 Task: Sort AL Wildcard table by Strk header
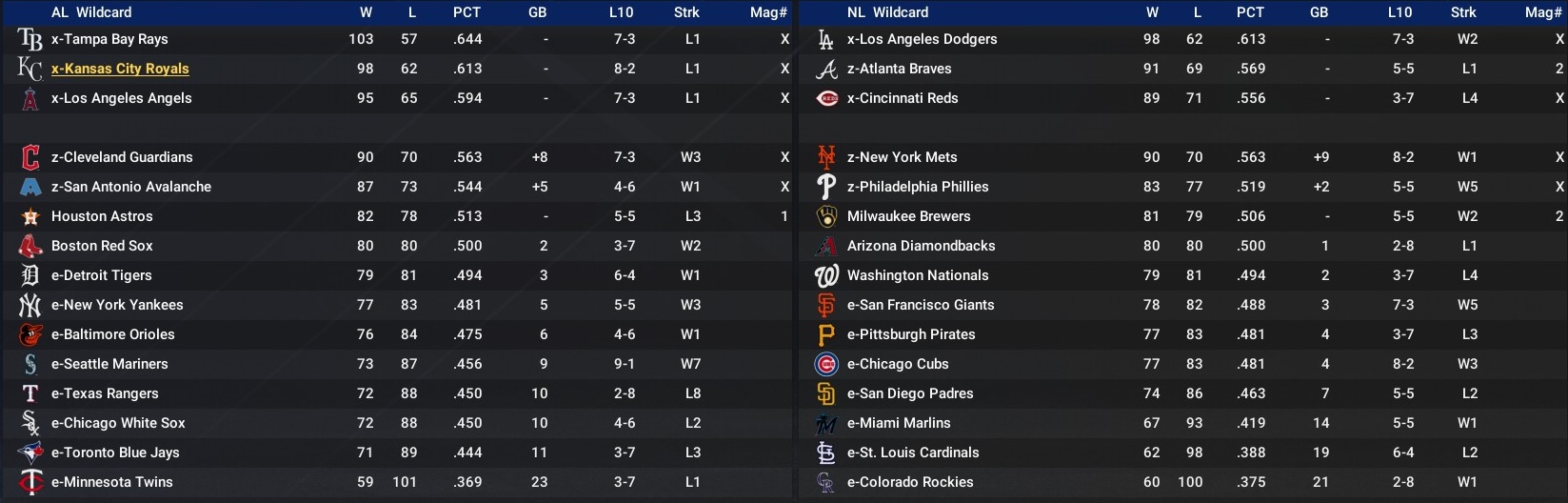(x=686, y=12)
